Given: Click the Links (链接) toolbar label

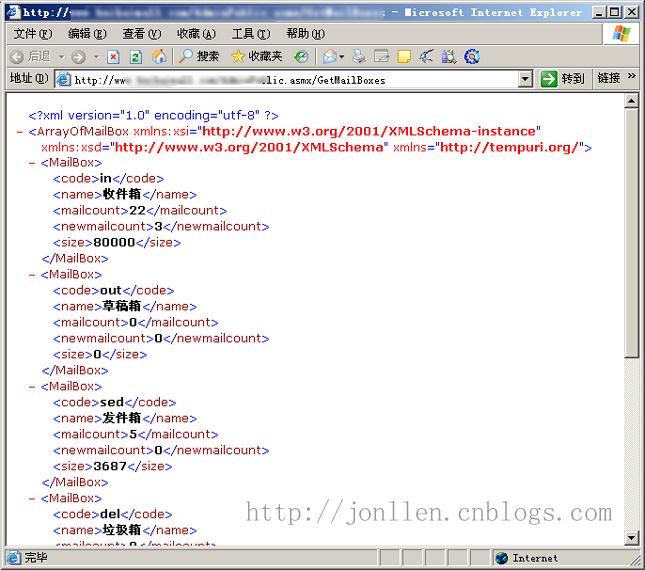Looking at the screenshot, I should (x=608, y=78).
